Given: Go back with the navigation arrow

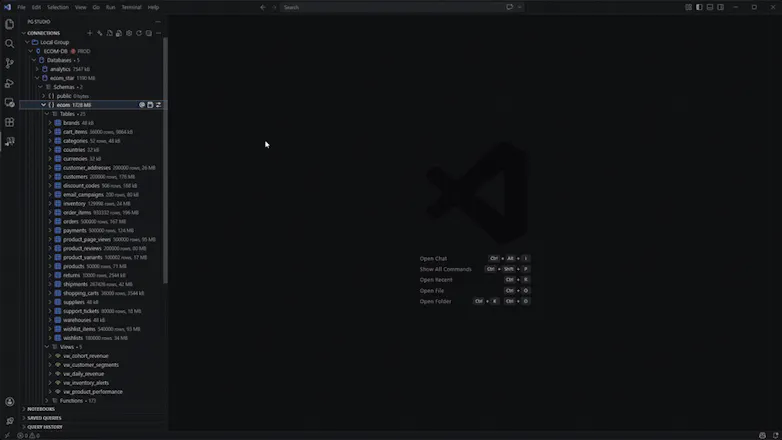Looking at the screenshot, I should (263, 7).
